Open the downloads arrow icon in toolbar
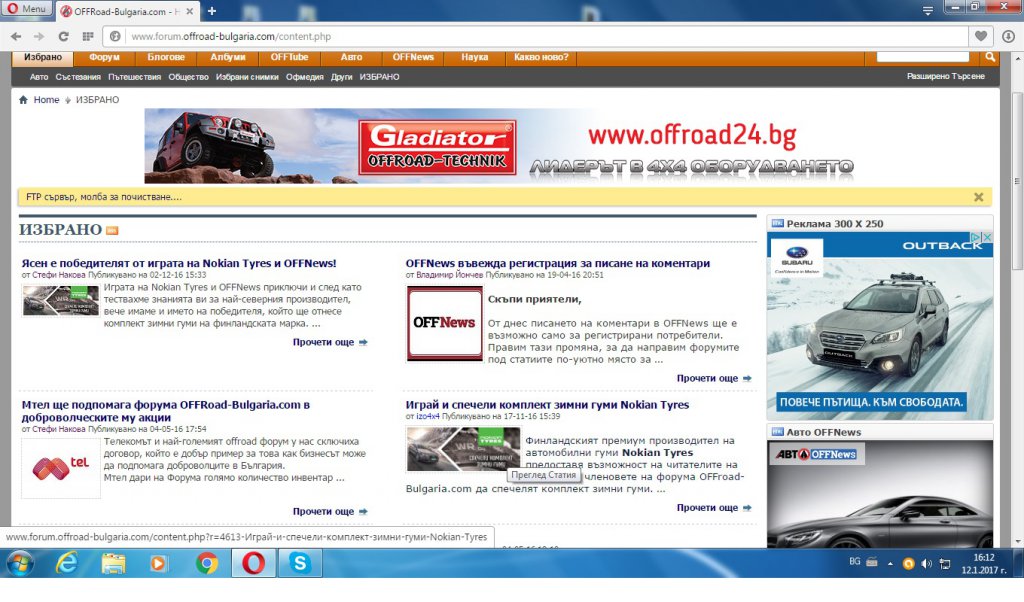 coord(1008,37)
